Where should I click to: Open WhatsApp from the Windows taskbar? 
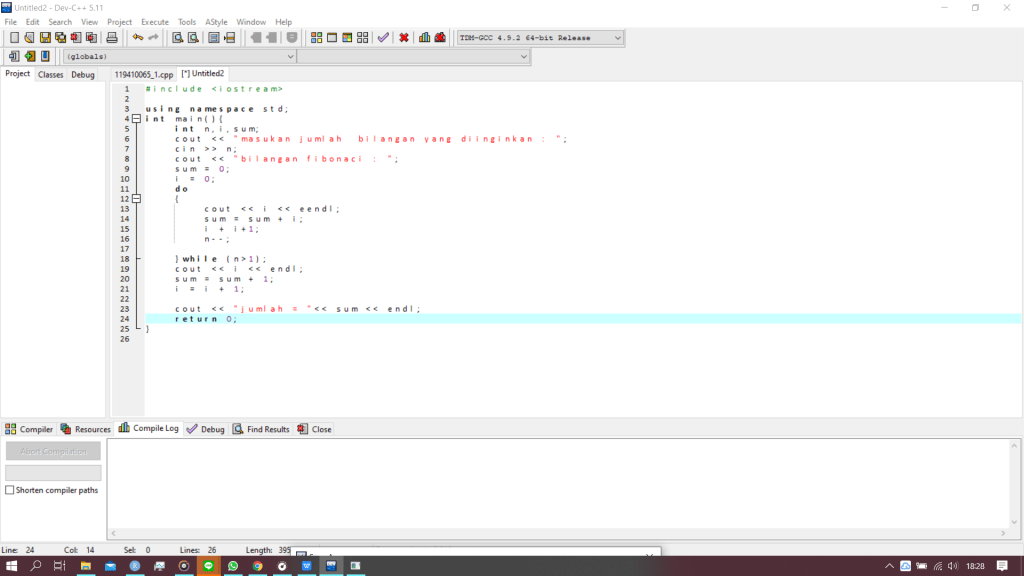[x=233, y=566]
